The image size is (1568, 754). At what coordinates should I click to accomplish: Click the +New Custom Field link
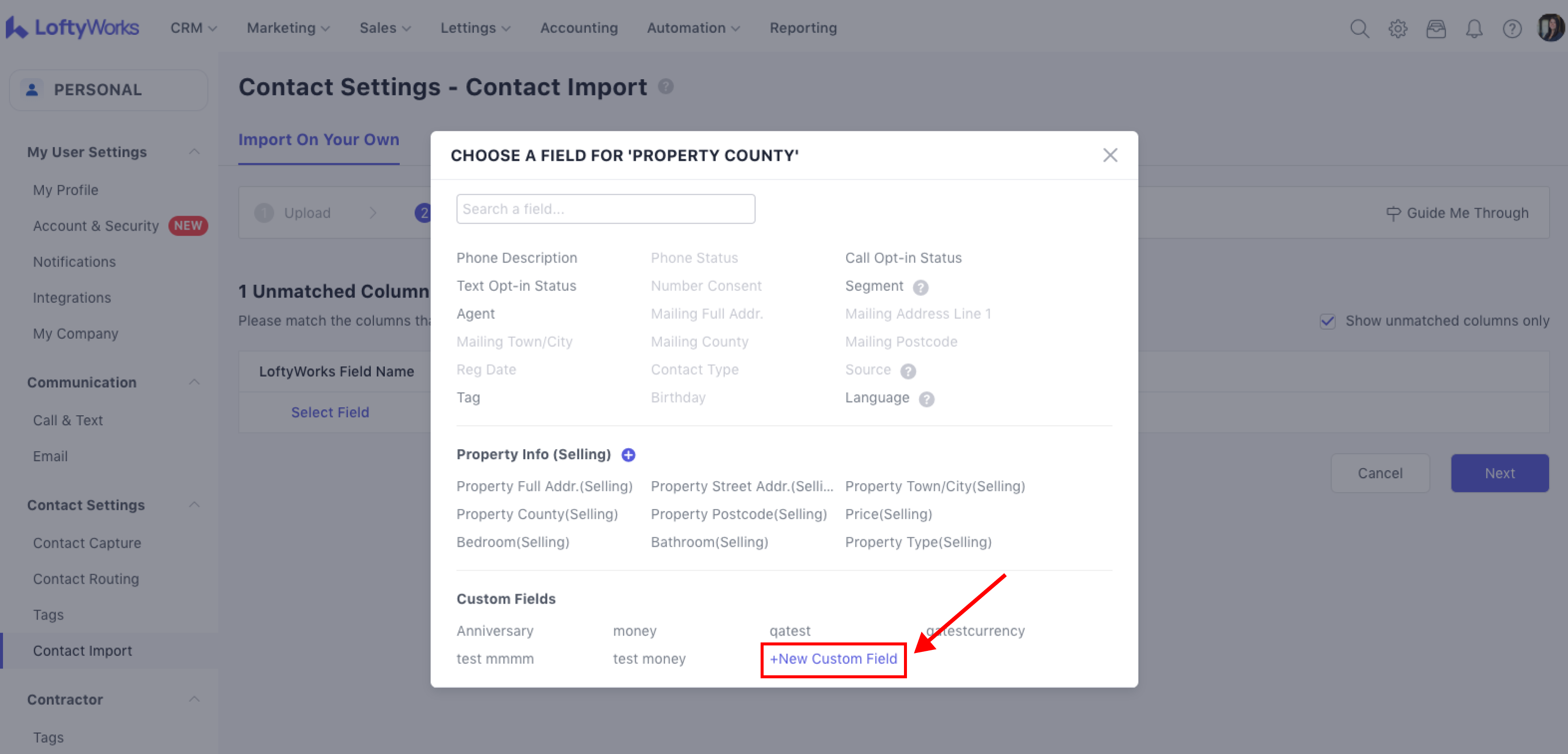pyautogui.click(x=833, y=659)
